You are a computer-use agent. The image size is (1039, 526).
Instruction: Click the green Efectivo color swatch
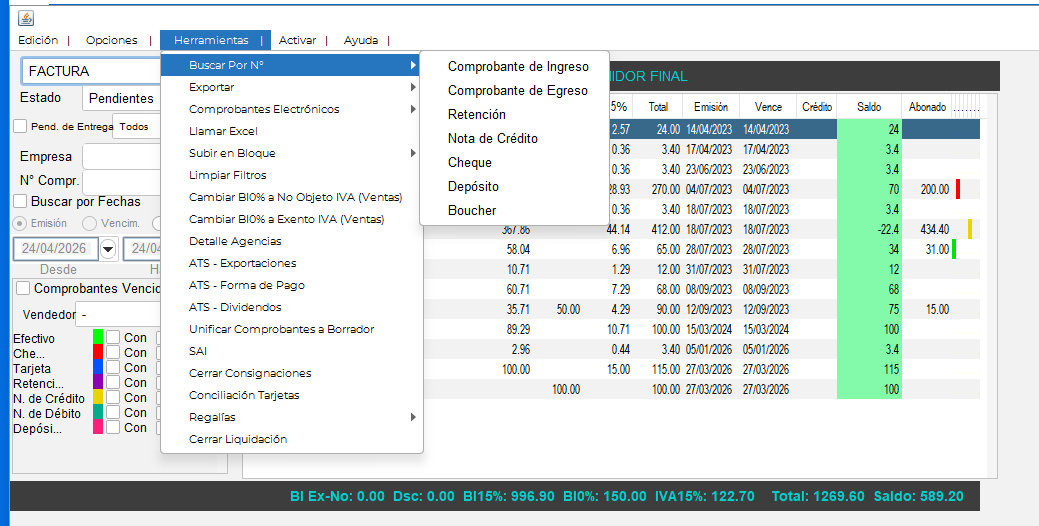[98, 337]
